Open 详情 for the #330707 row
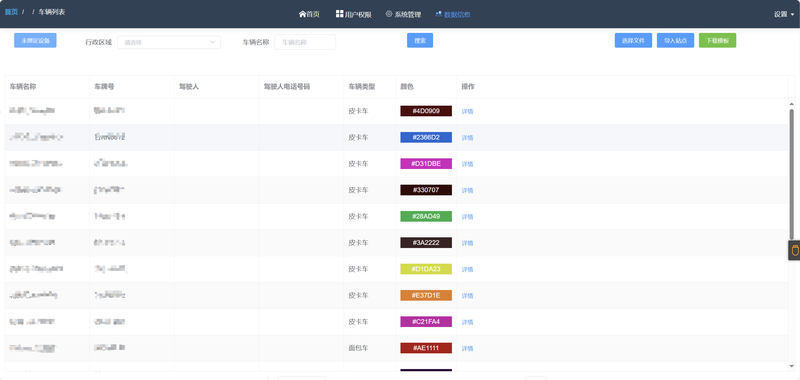The image size is (800, 380). [467, 190]
